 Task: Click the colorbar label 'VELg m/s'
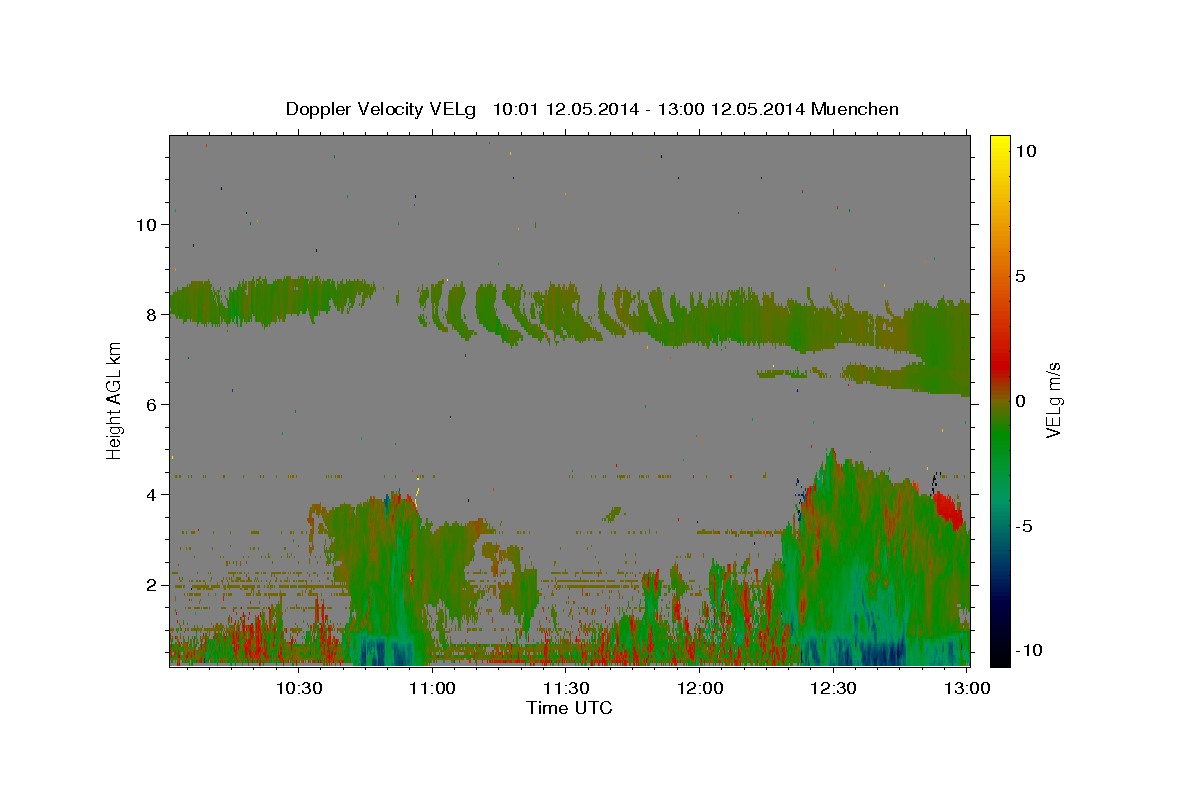1054,400
